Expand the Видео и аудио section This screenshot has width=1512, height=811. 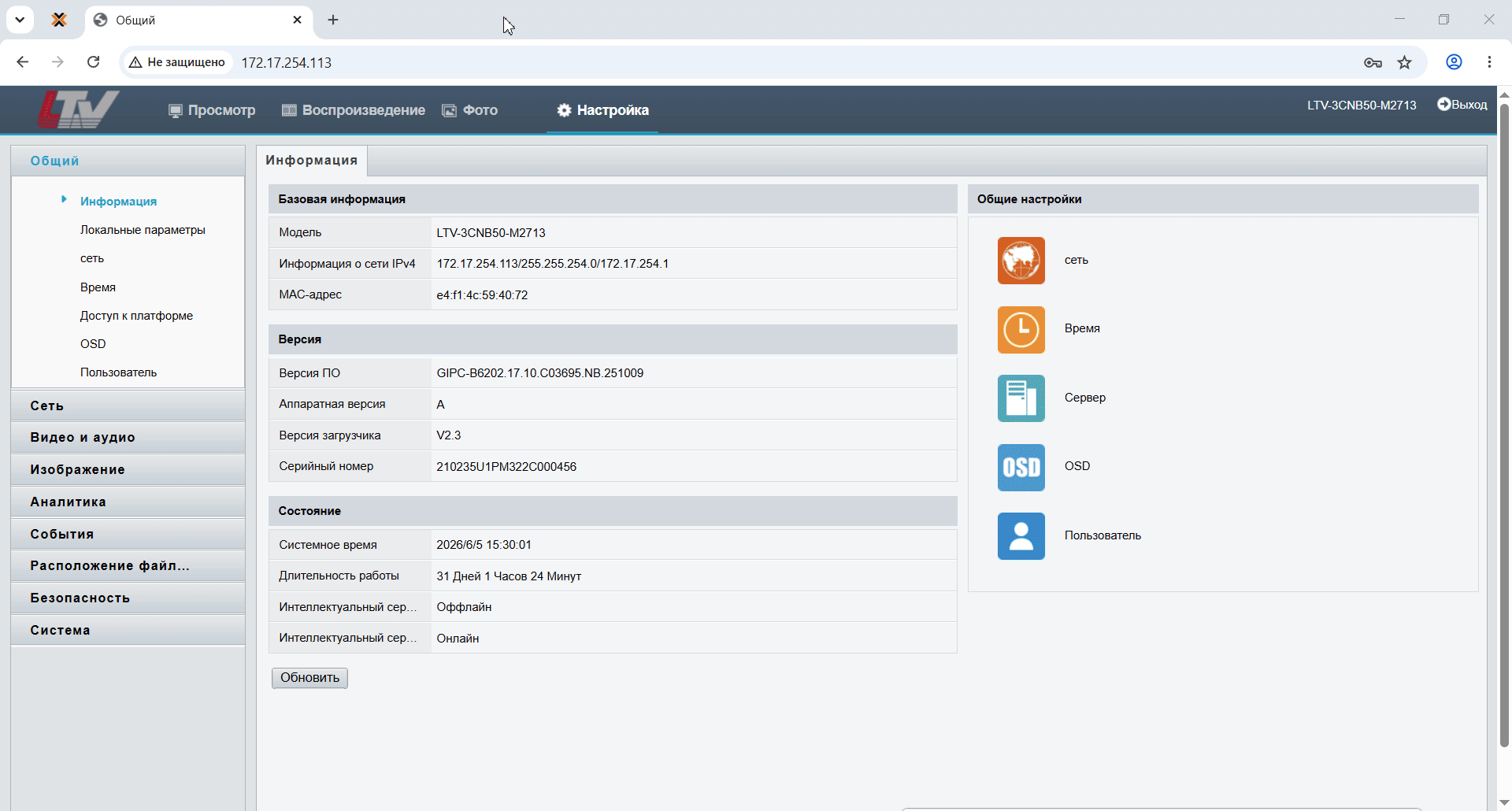128,438
